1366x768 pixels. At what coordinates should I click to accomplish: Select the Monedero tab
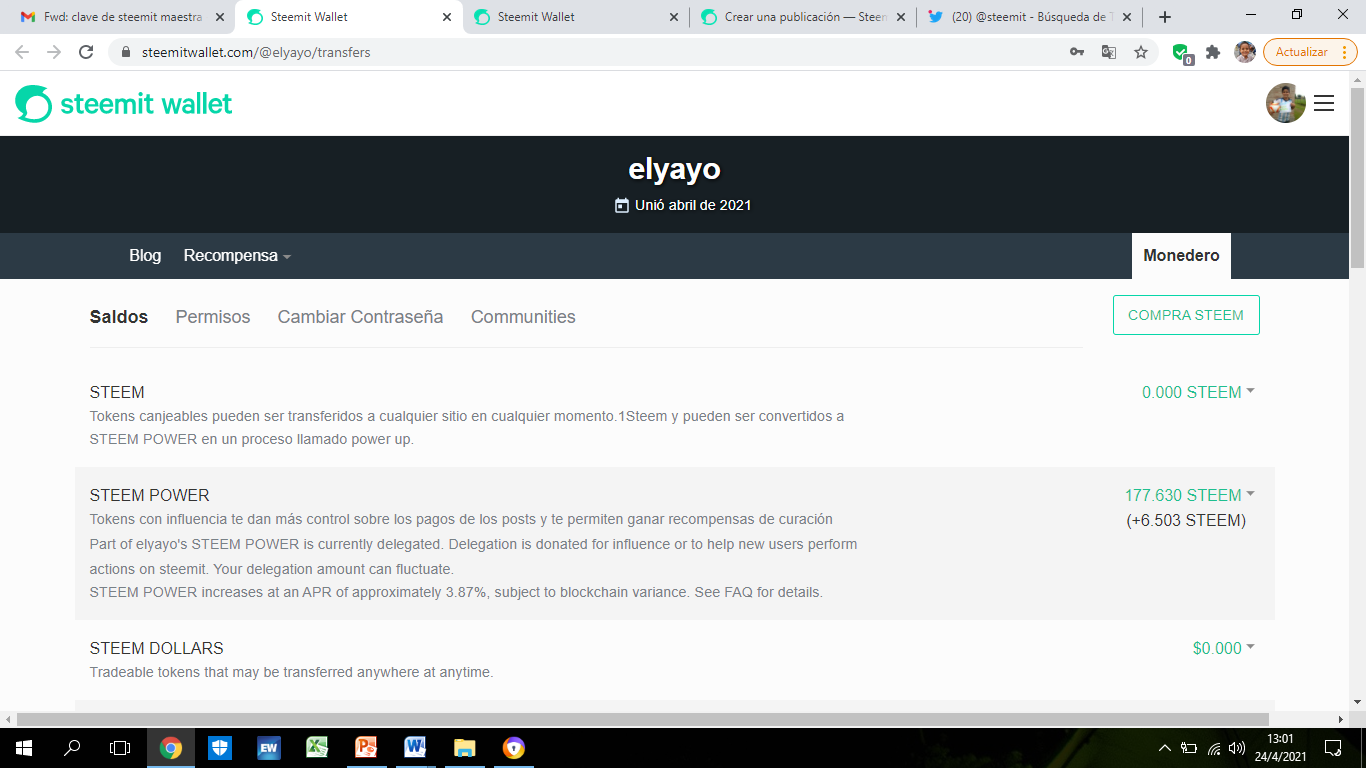tap(1181, 256)
